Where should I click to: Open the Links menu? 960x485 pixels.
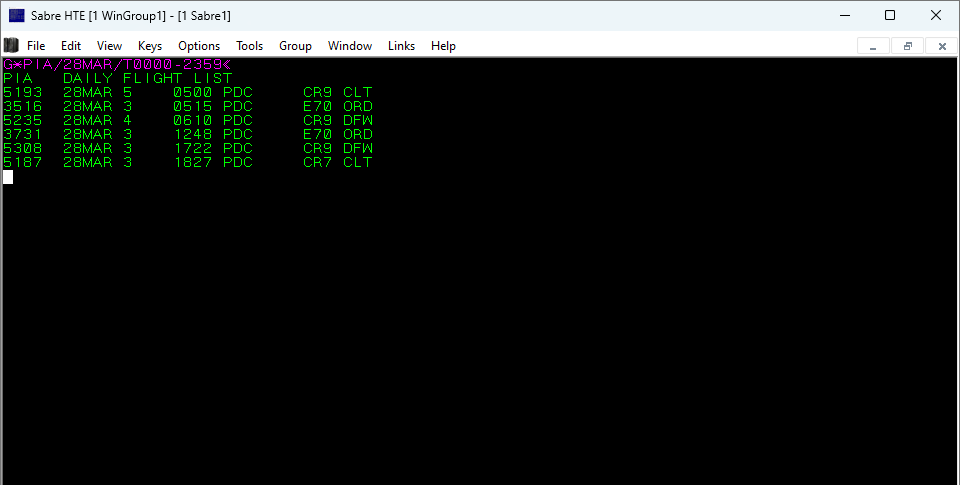tap(401, 46)
